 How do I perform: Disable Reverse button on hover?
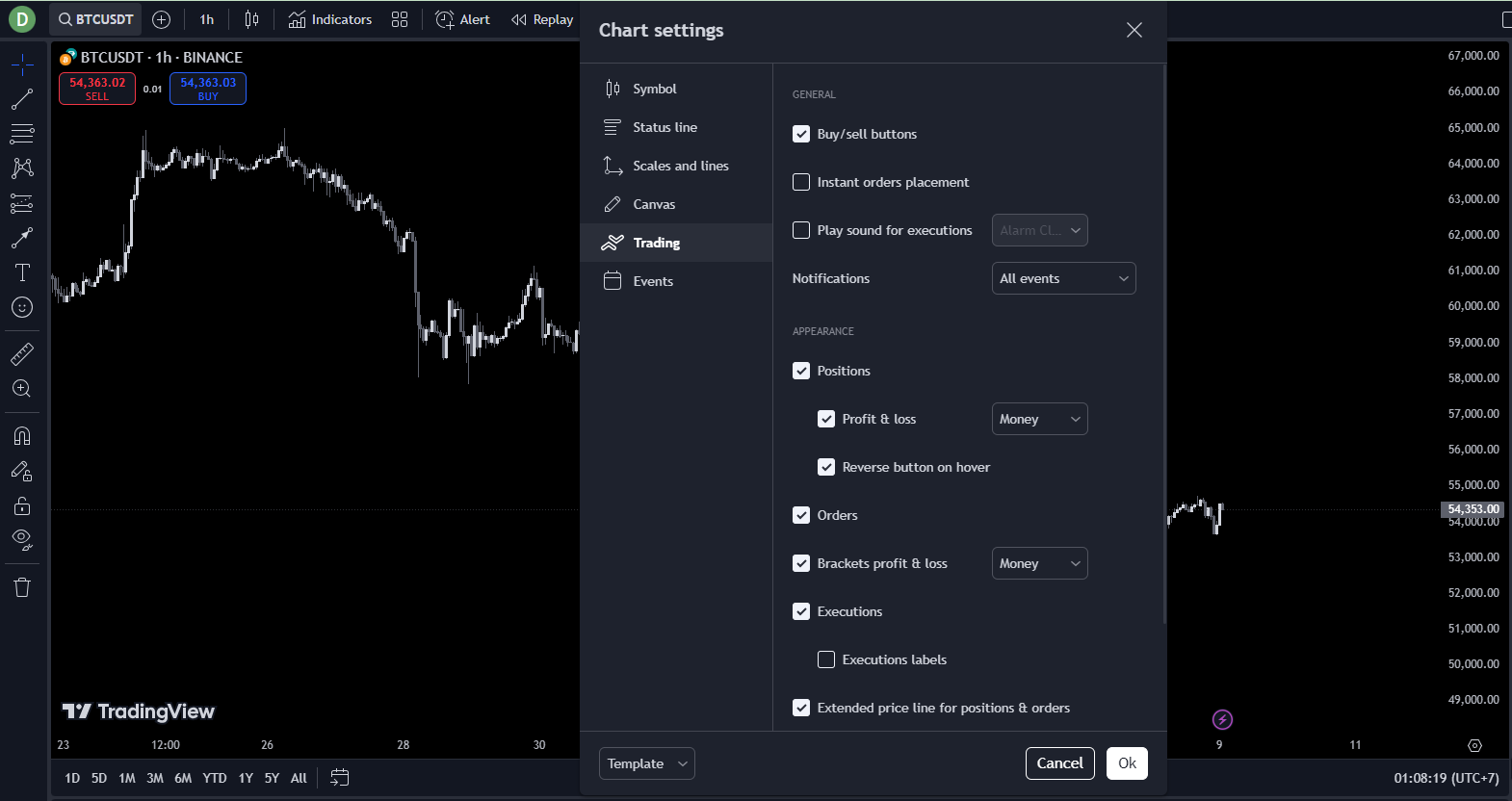click(826, 467)
